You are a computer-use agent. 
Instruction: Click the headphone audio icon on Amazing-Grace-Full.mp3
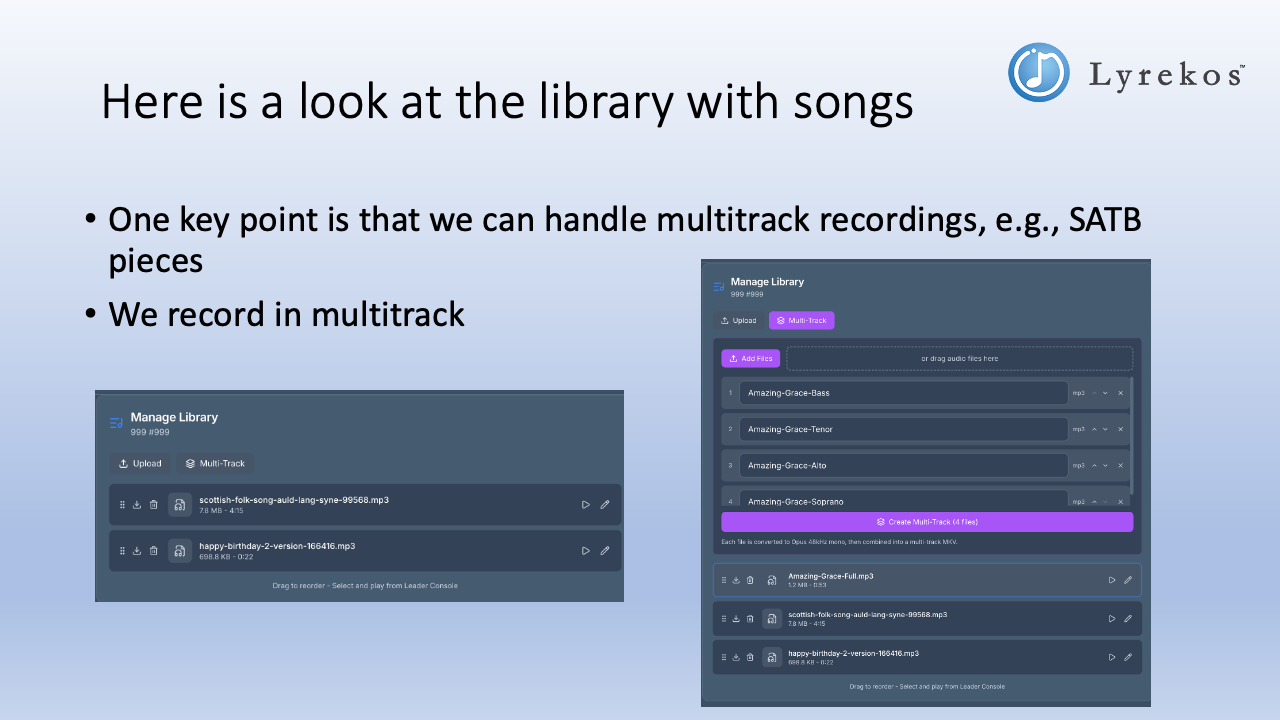[x=771, y=580]
